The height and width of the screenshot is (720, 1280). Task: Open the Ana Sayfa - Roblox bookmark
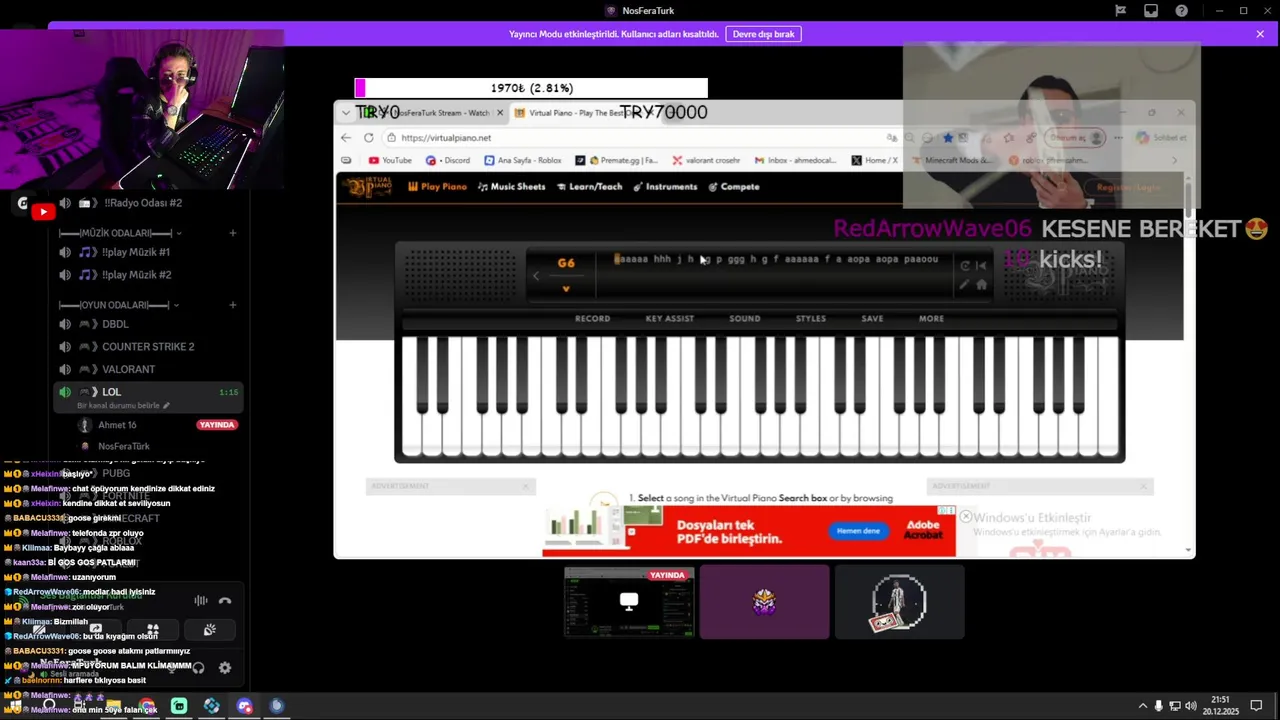[x=523, y=160]
